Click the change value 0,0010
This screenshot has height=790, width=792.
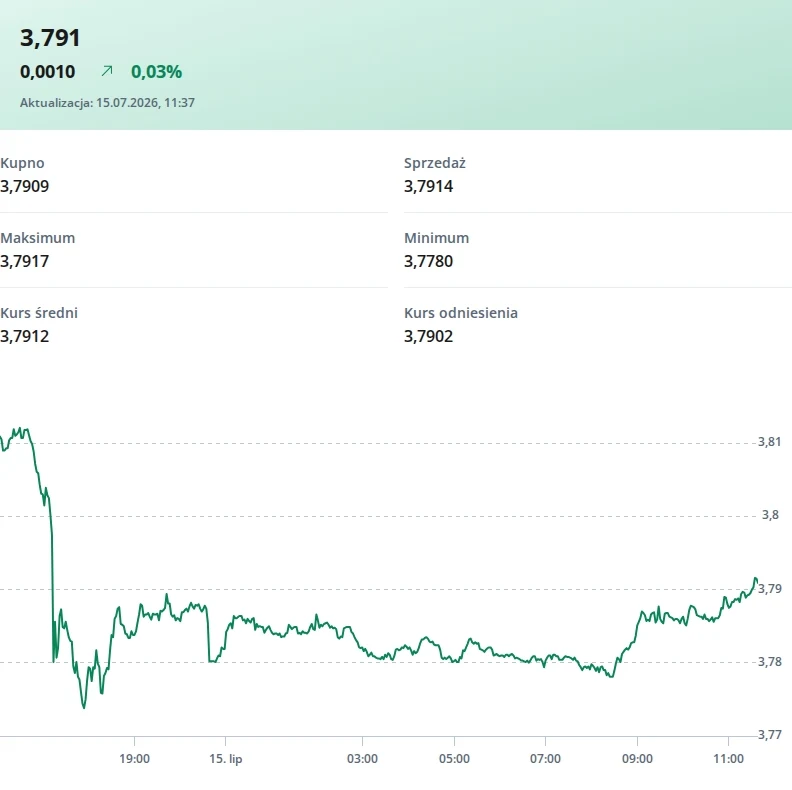coord(47,72)
